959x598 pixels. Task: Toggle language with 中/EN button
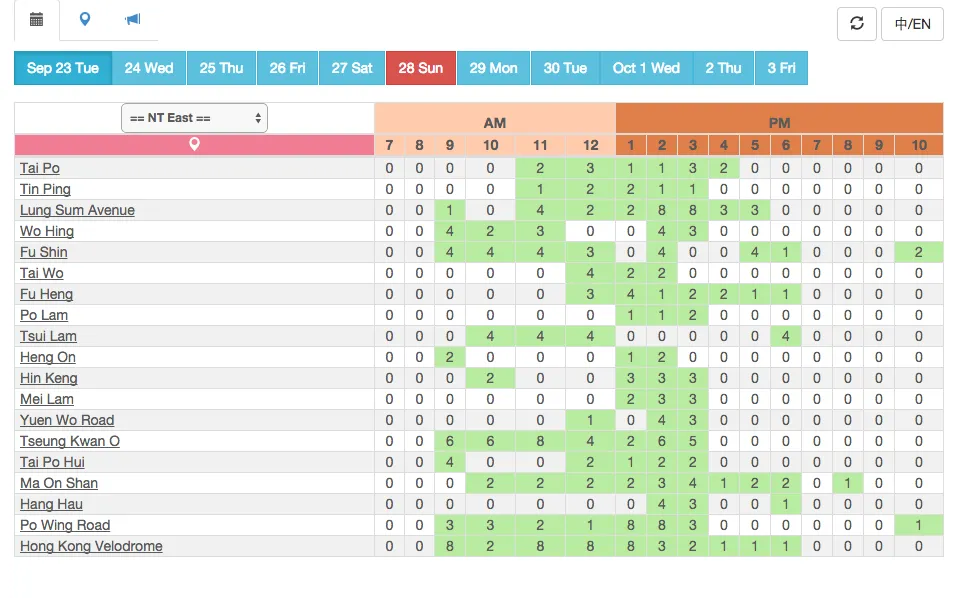[913, 24]
